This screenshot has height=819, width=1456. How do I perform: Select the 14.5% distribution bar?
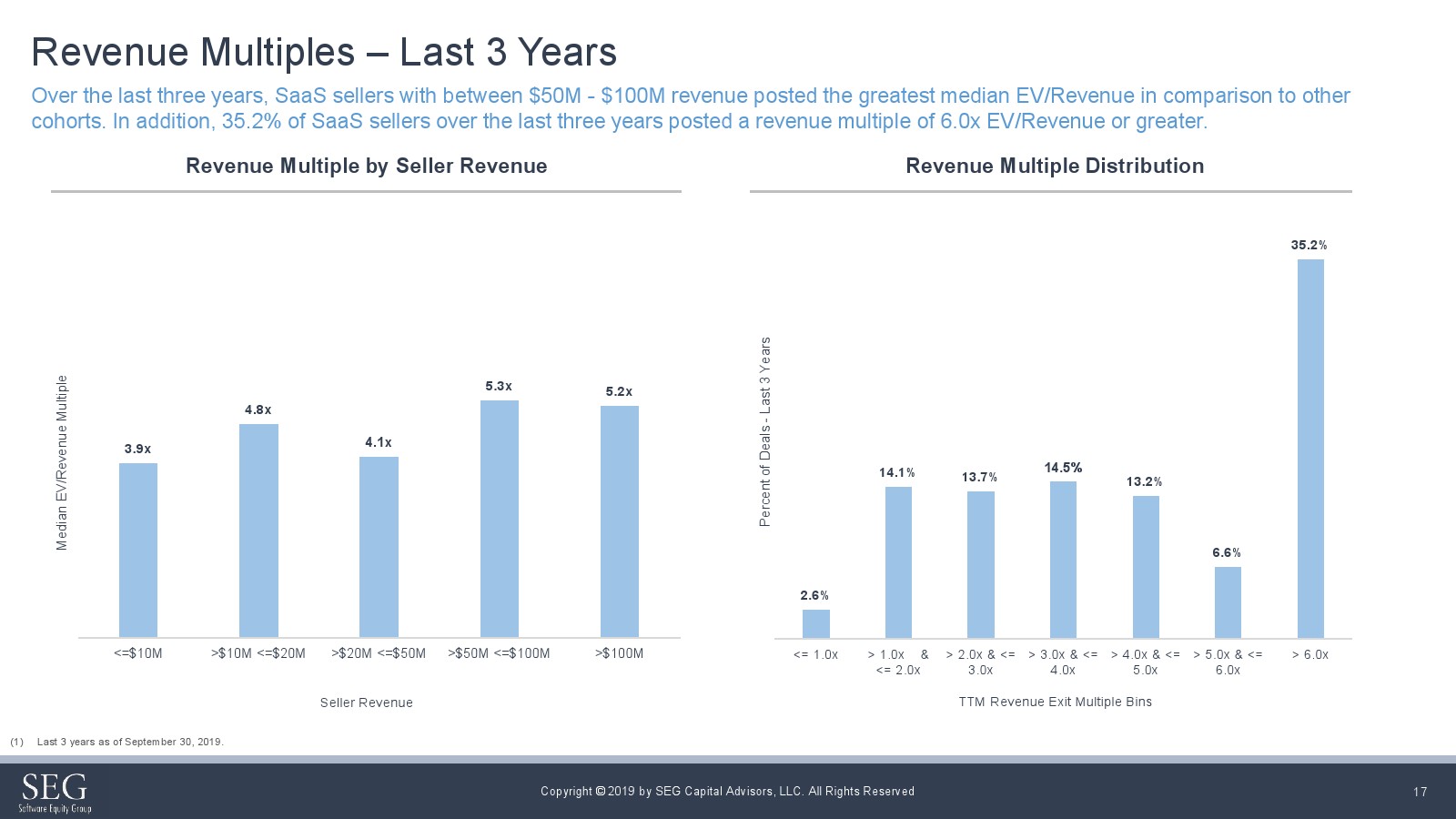(x=1063, y=560)
